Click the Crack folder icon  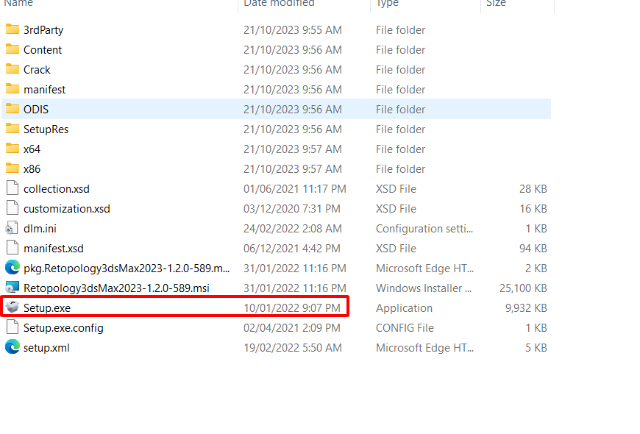pyautogui.click(x=13, y=70)
